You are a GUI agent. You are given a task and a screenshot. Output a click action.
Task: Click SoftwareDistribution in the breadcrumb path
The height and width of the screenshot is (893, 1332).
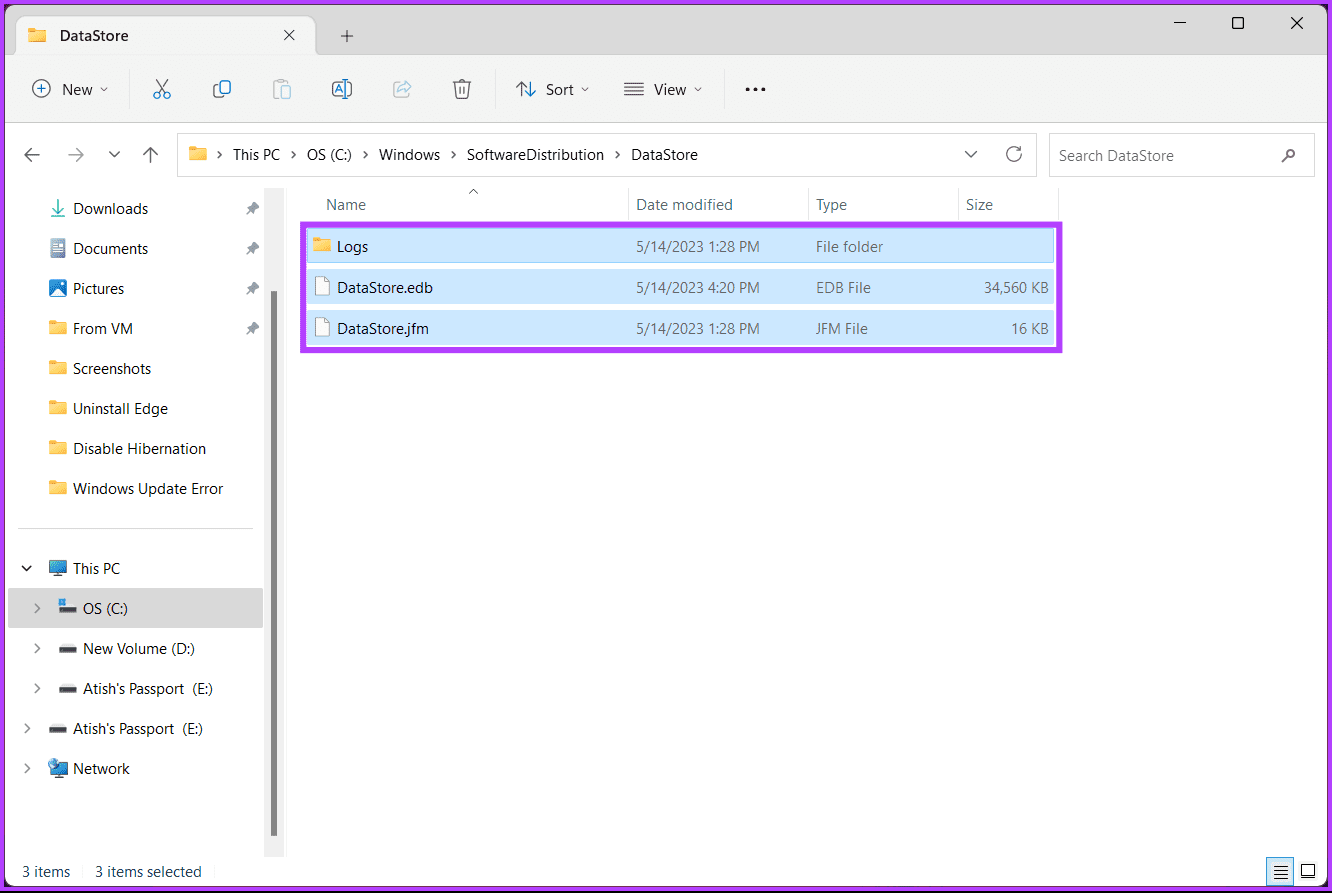pos(535,155)
